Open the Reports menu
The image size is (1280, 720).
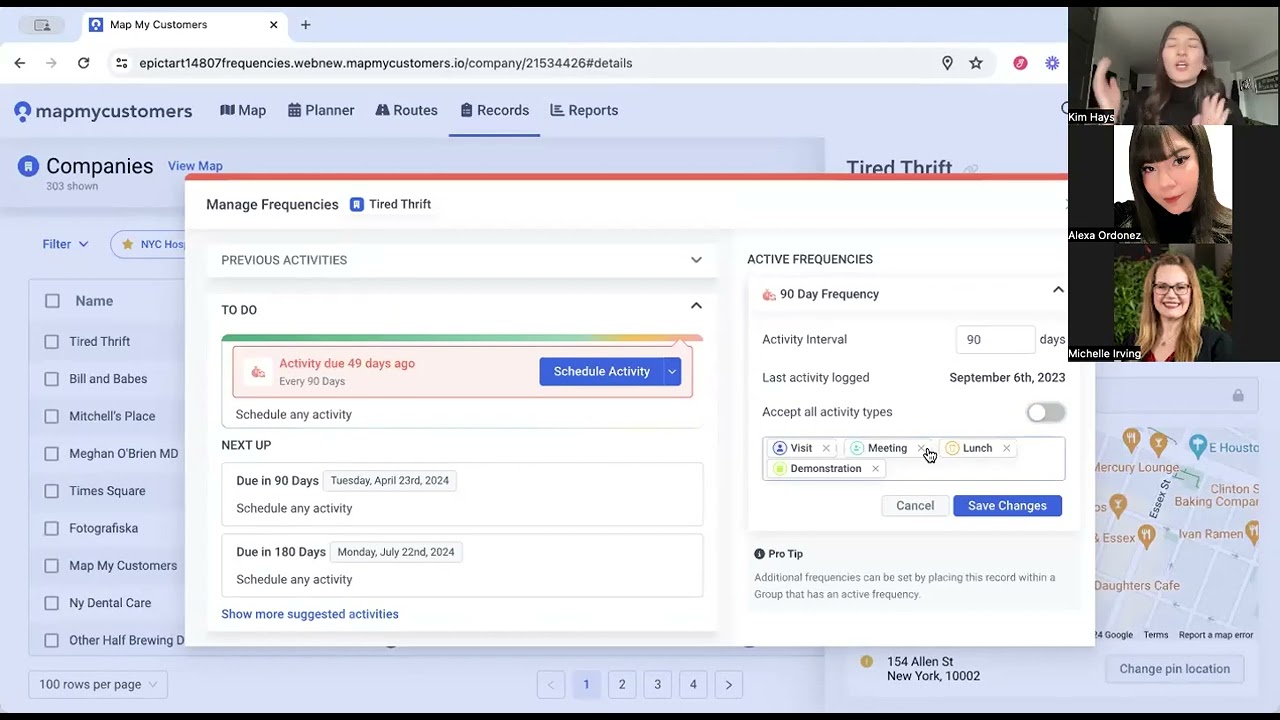click(584, 110)
